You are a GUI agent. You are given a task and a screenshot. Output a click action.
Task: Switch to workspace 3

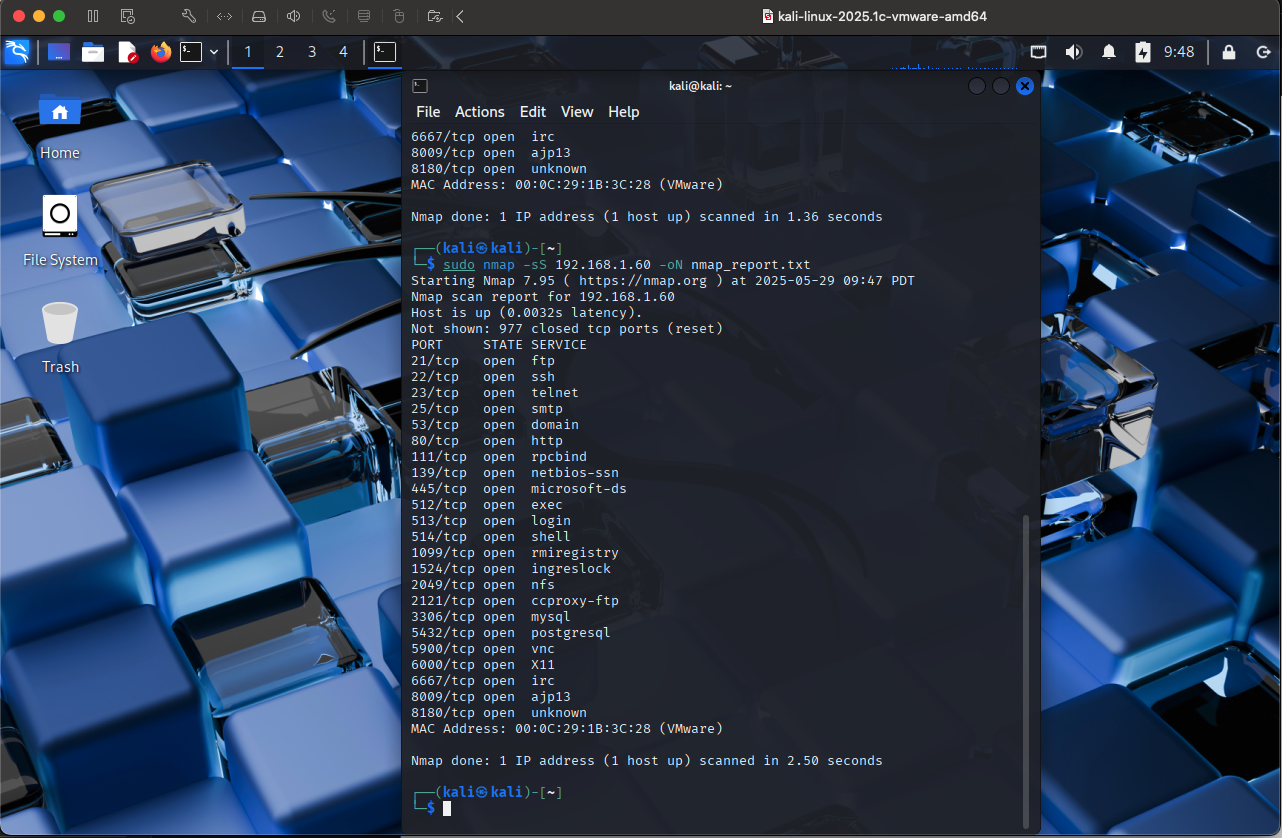pyautogui.click(x=312, y=52)
